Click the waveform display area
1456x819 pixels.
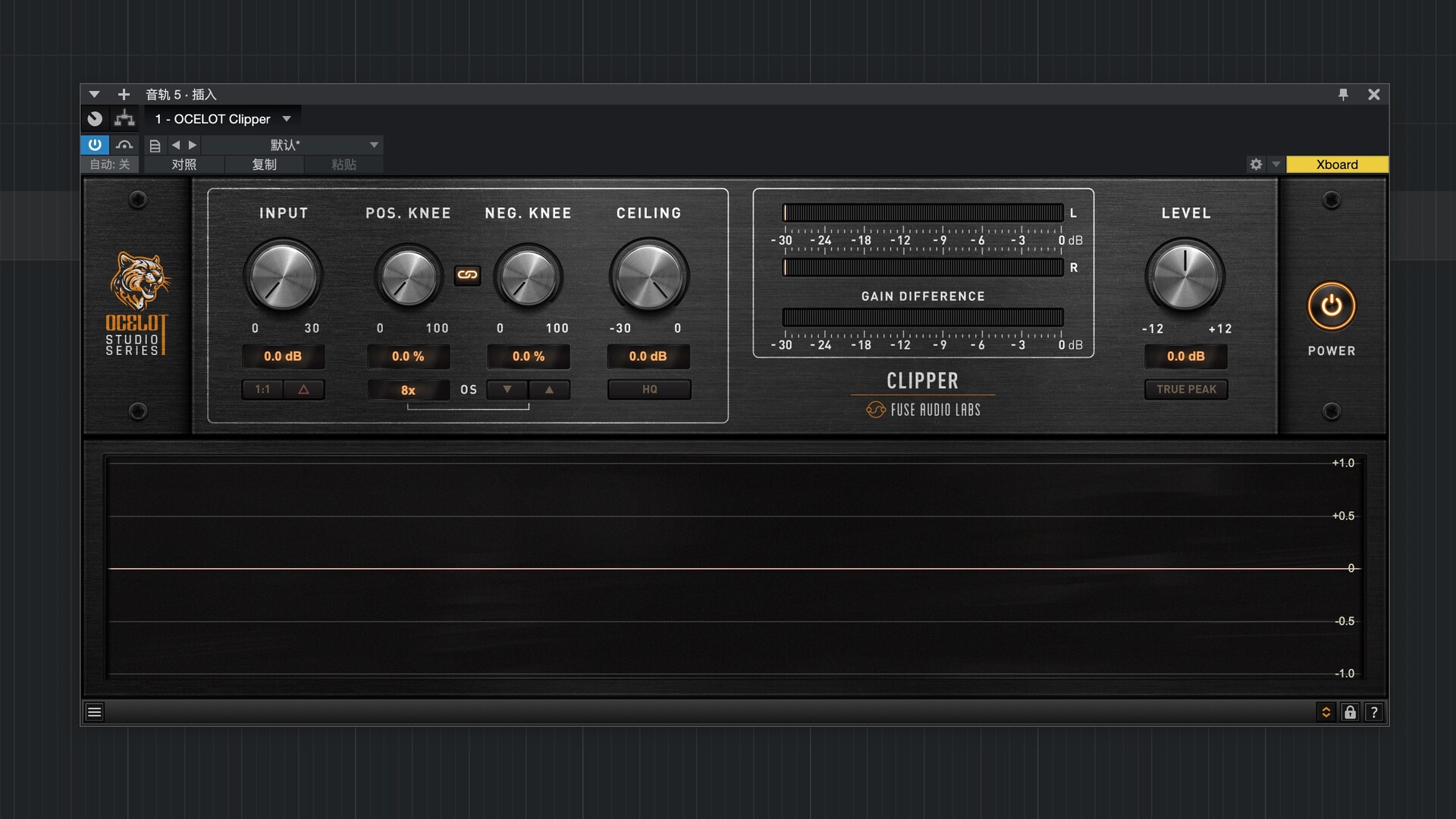click(734, 567)
